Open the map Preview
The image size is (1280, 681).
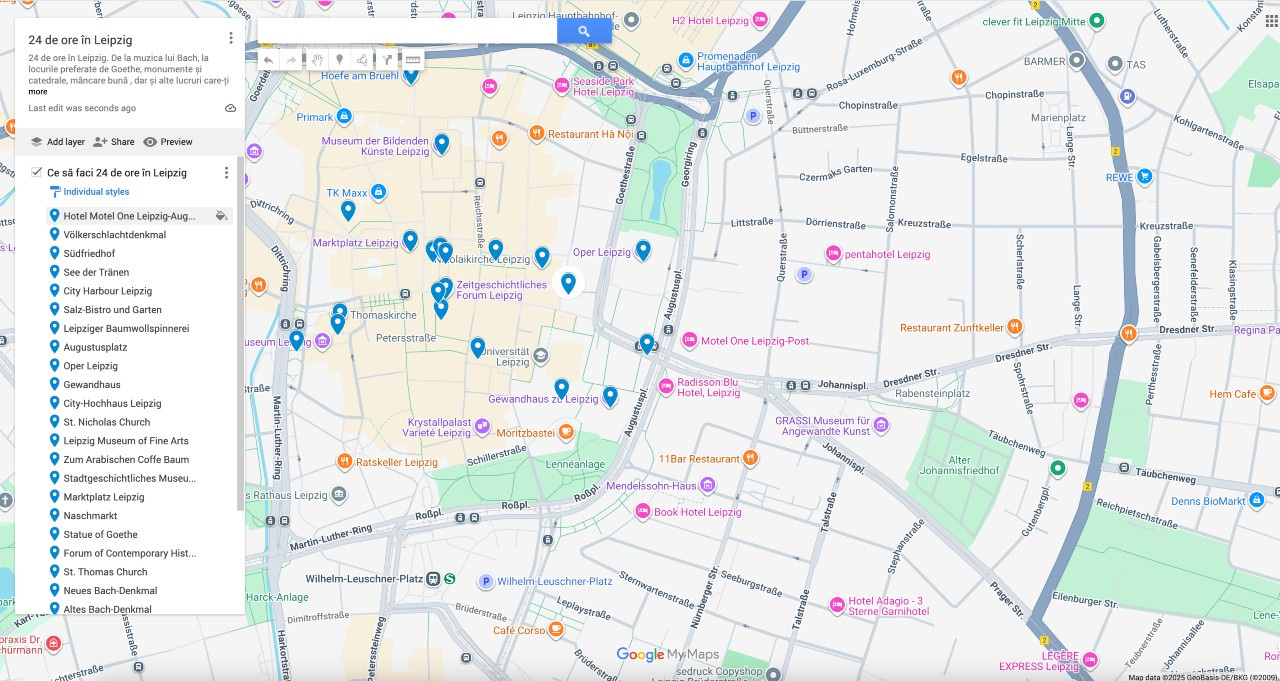(168, 142)
